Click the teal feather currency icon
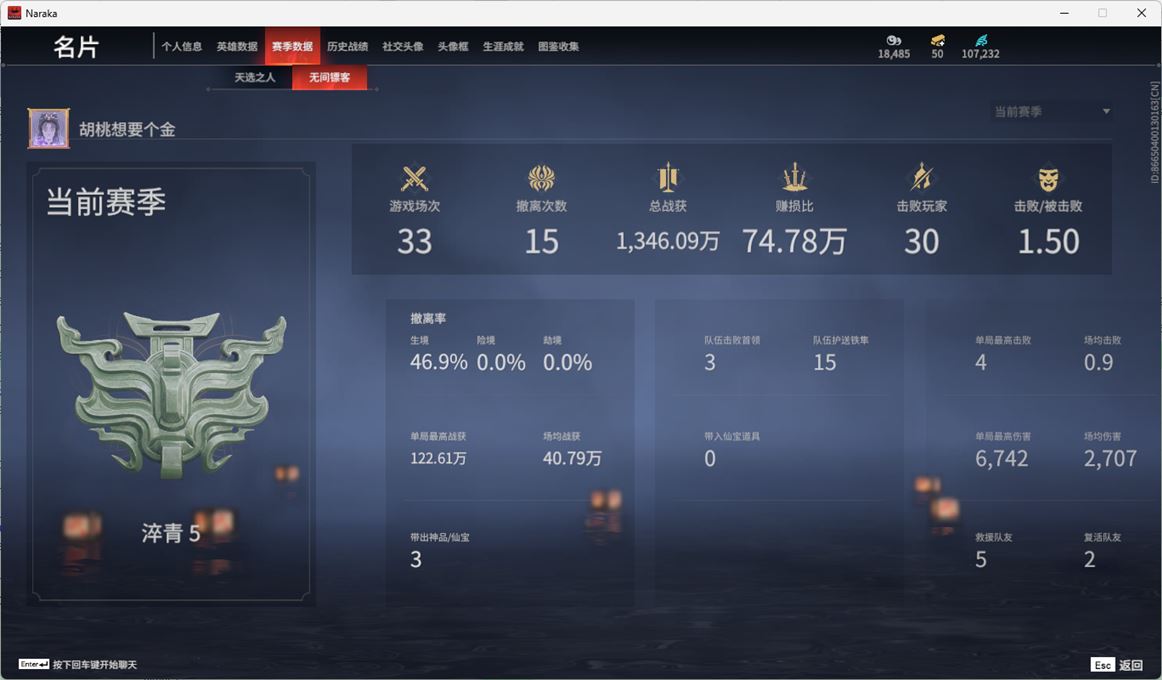Screen dimensions: 1162x680 (981, 40)
